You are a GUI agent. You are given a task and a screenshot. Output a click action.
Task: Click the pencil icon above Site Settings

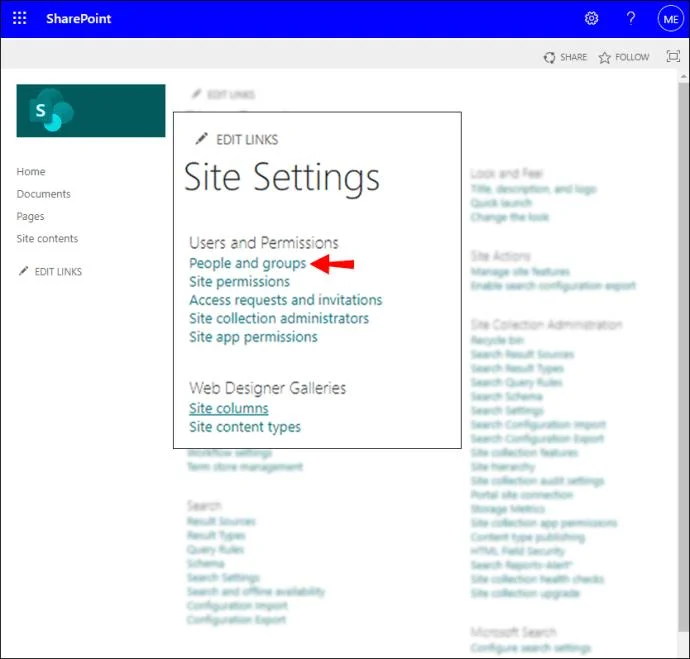coord(201,139)
